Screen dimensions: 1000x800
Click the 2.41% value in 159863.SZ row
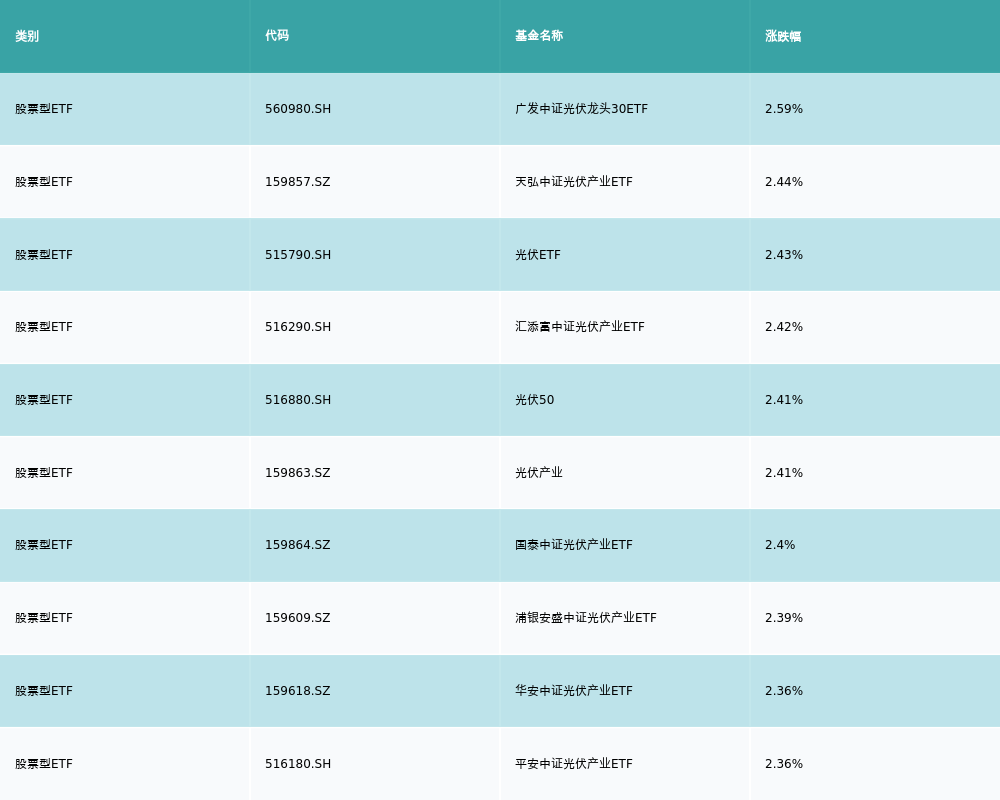point(784,473)
